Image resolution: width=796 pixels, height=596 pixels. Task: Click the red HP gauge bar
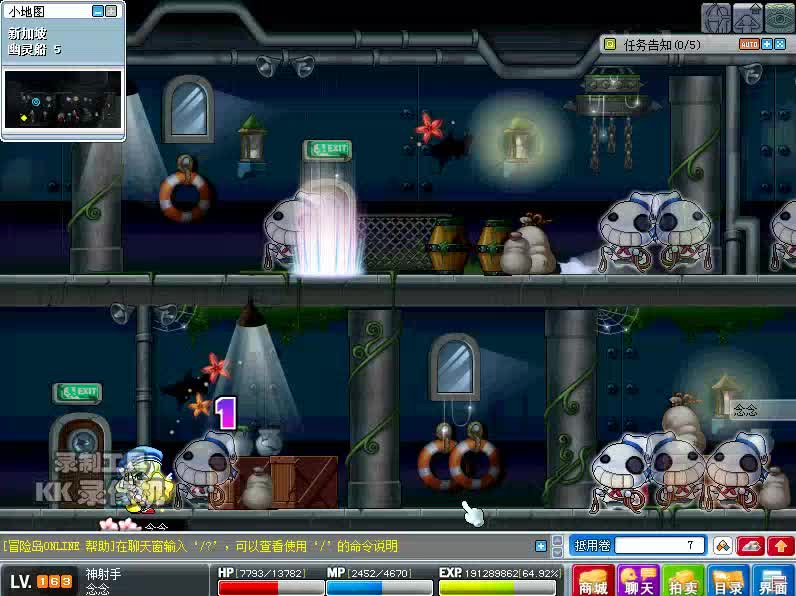tap(271, 588)
